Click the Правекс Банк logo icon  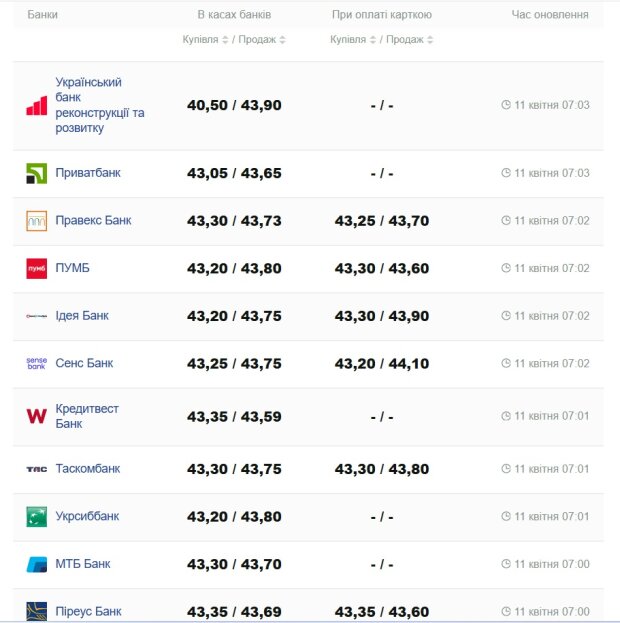click(36, 221)
